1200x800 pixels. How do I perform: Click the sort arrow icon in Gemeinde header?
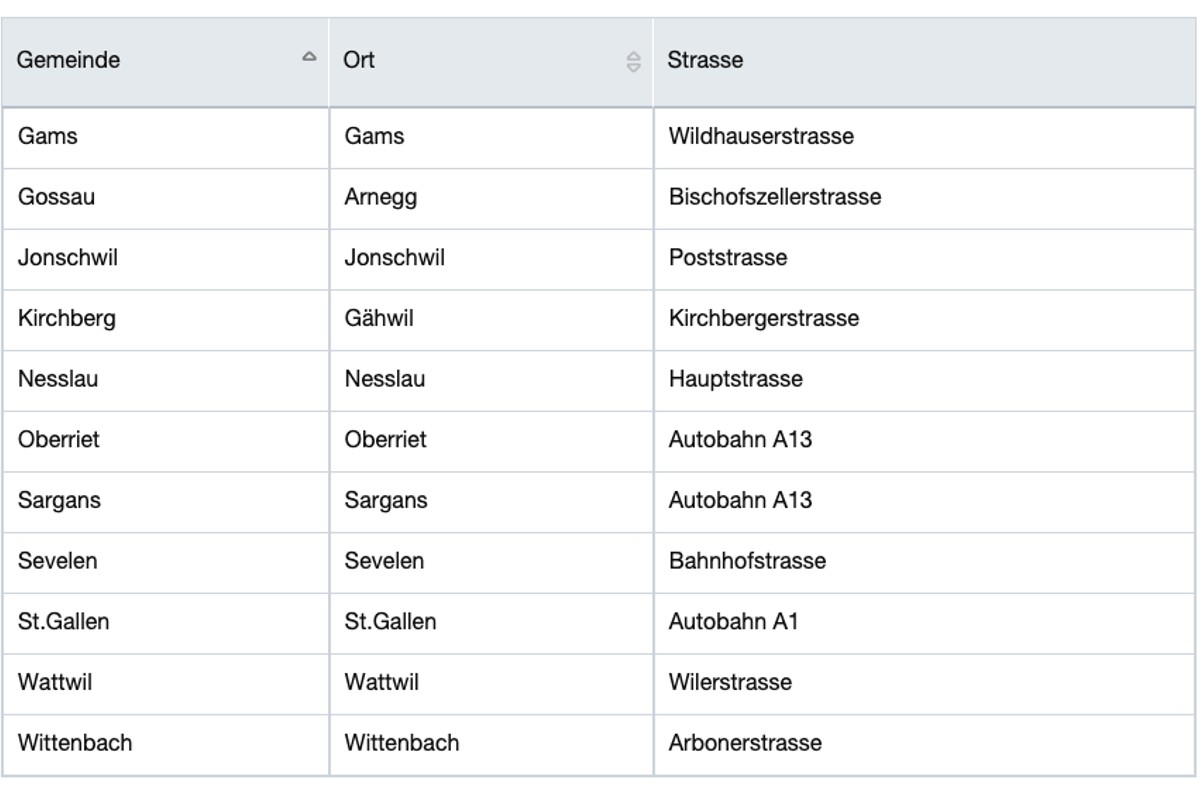pyautogui.click(x=309, y=57)
